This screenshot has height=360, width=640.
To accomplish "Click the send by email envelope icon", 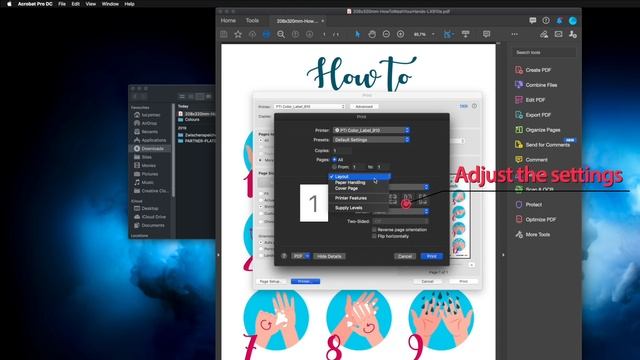I will (558, 34).
